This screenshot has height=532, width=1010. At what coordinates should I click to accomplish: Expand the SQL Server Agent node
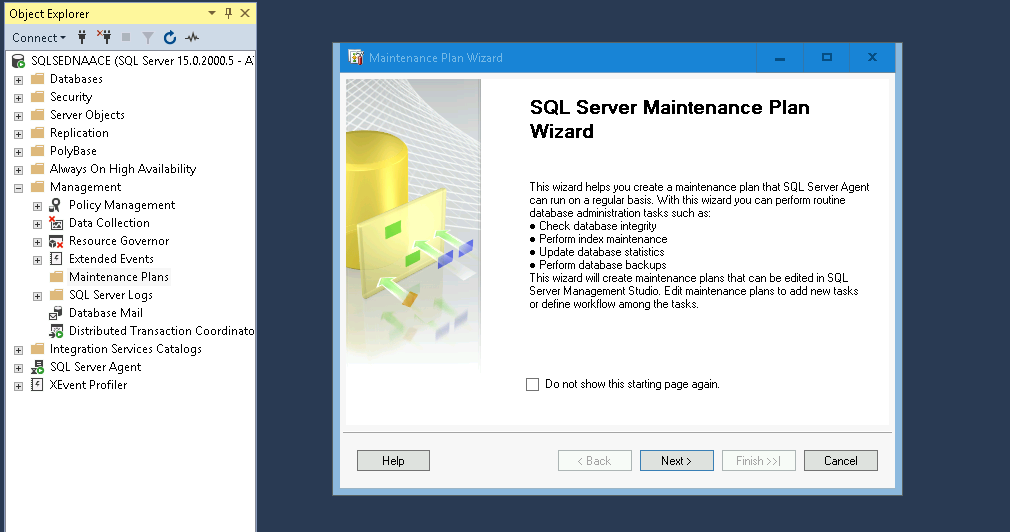coord(18,368)
